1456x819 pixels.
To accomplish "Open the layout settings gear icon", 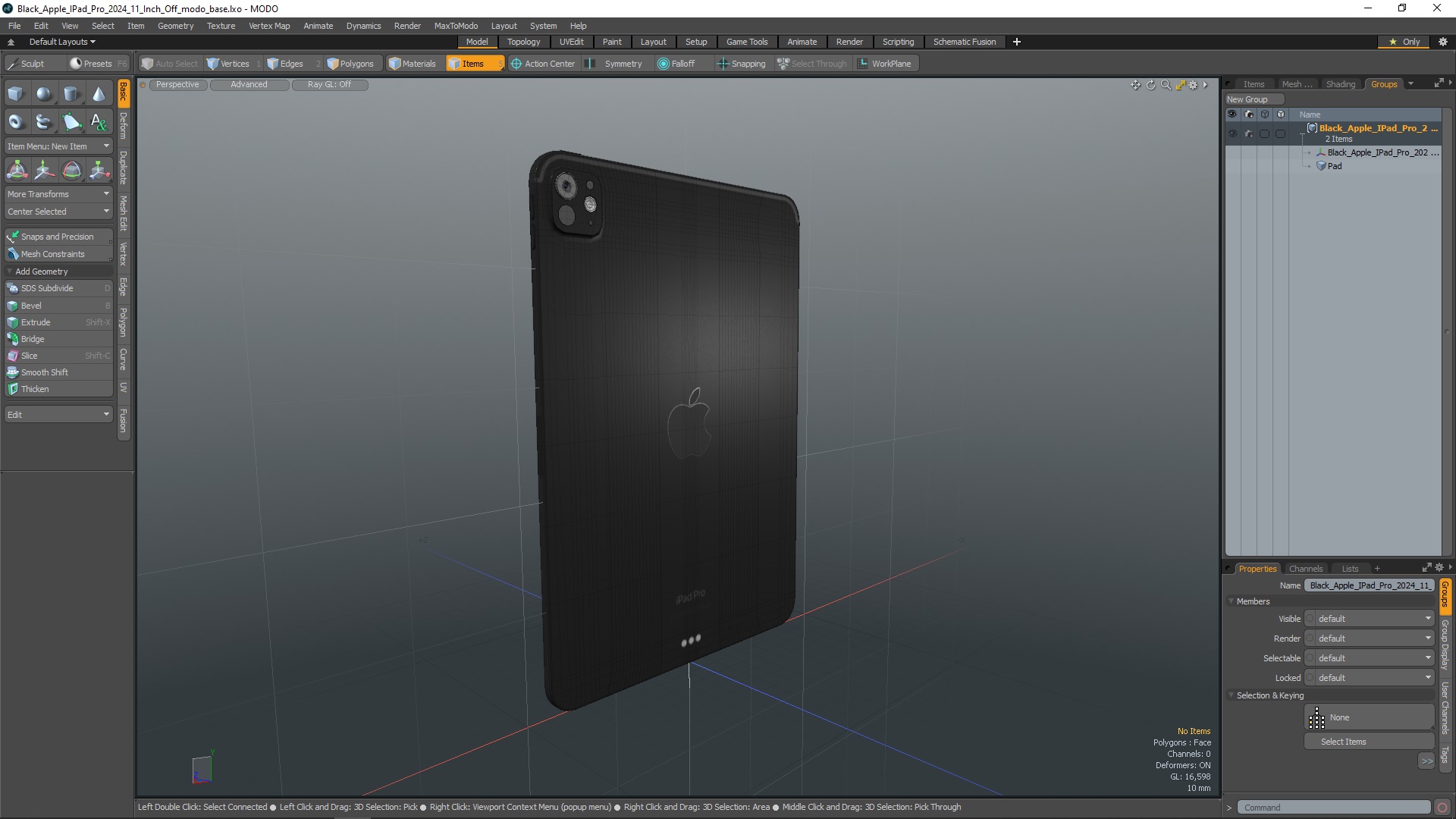I will pyautogui.click(x=1442, y=42).
